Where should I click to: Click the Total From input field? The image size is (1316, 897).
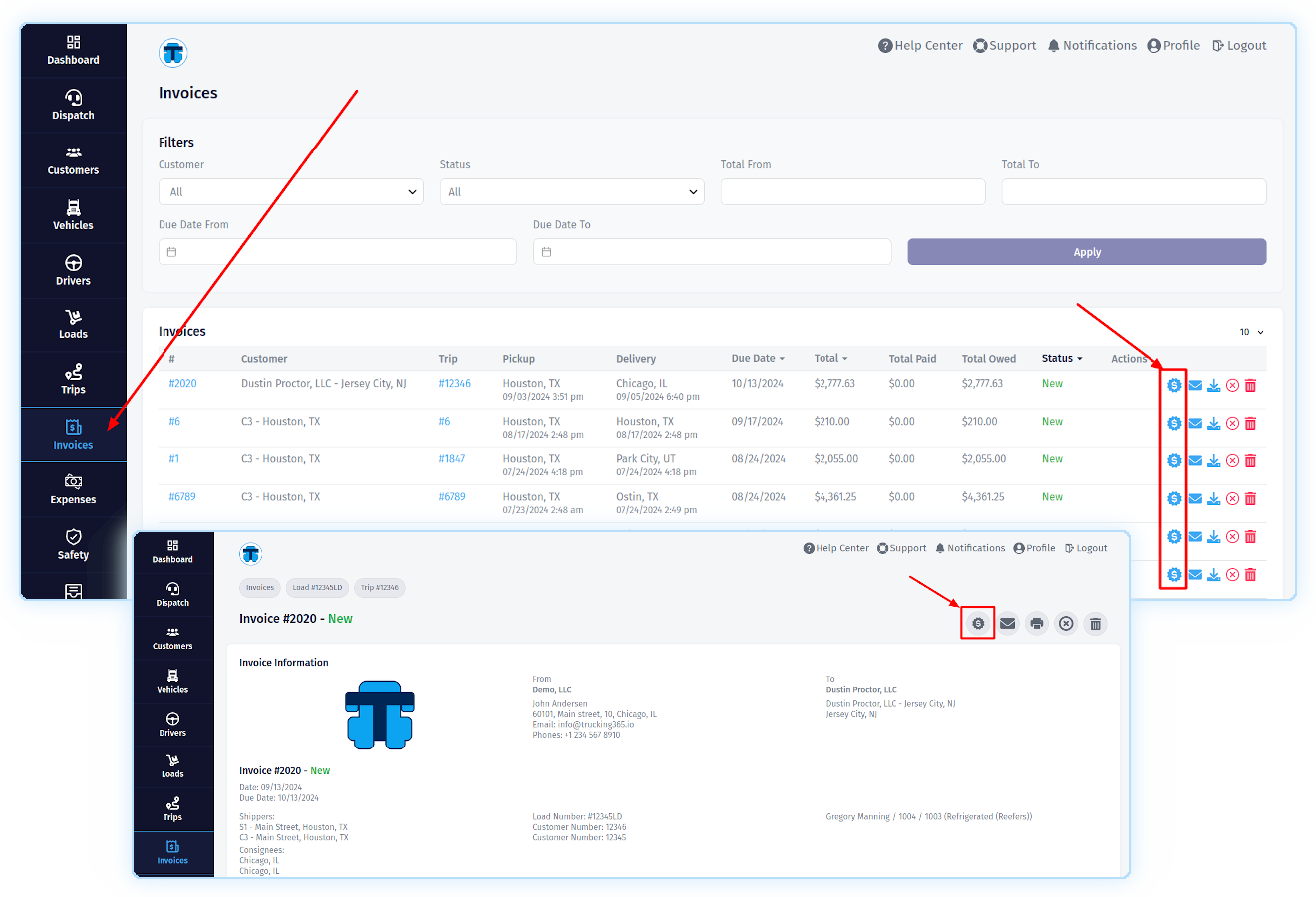coord(852,192)
